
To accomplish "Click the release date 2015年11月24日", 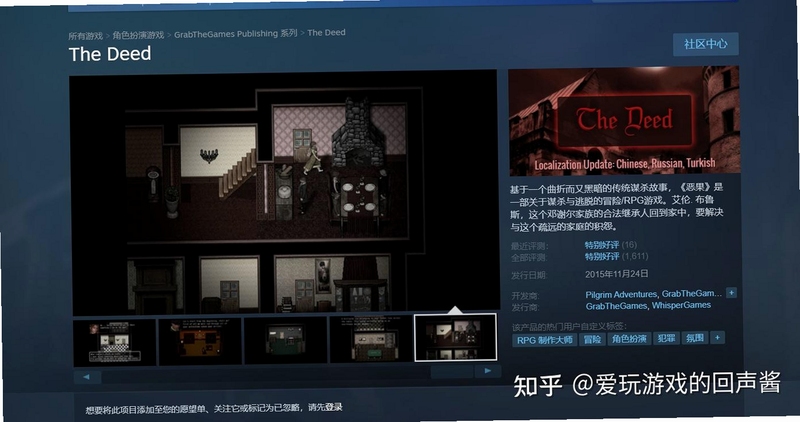I will click(616, 274).
